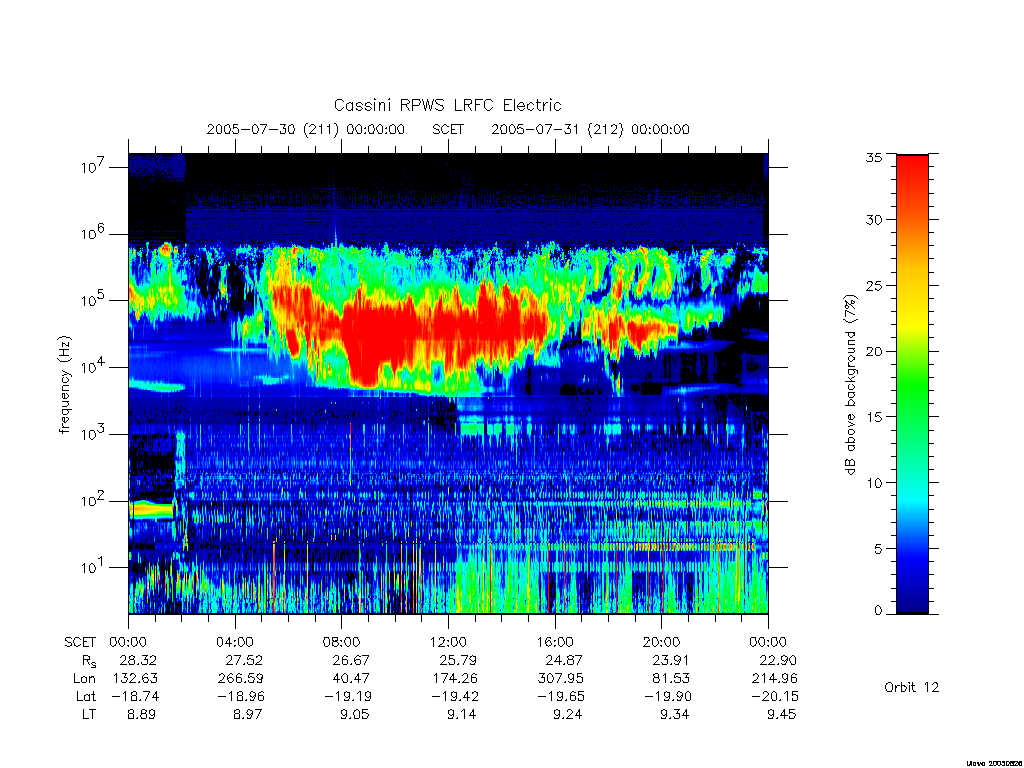This screenshot has height=768, width=1024.
Task: Click the Rs value '28.32'
Action: pyautogui.click(x=138, y=660)
